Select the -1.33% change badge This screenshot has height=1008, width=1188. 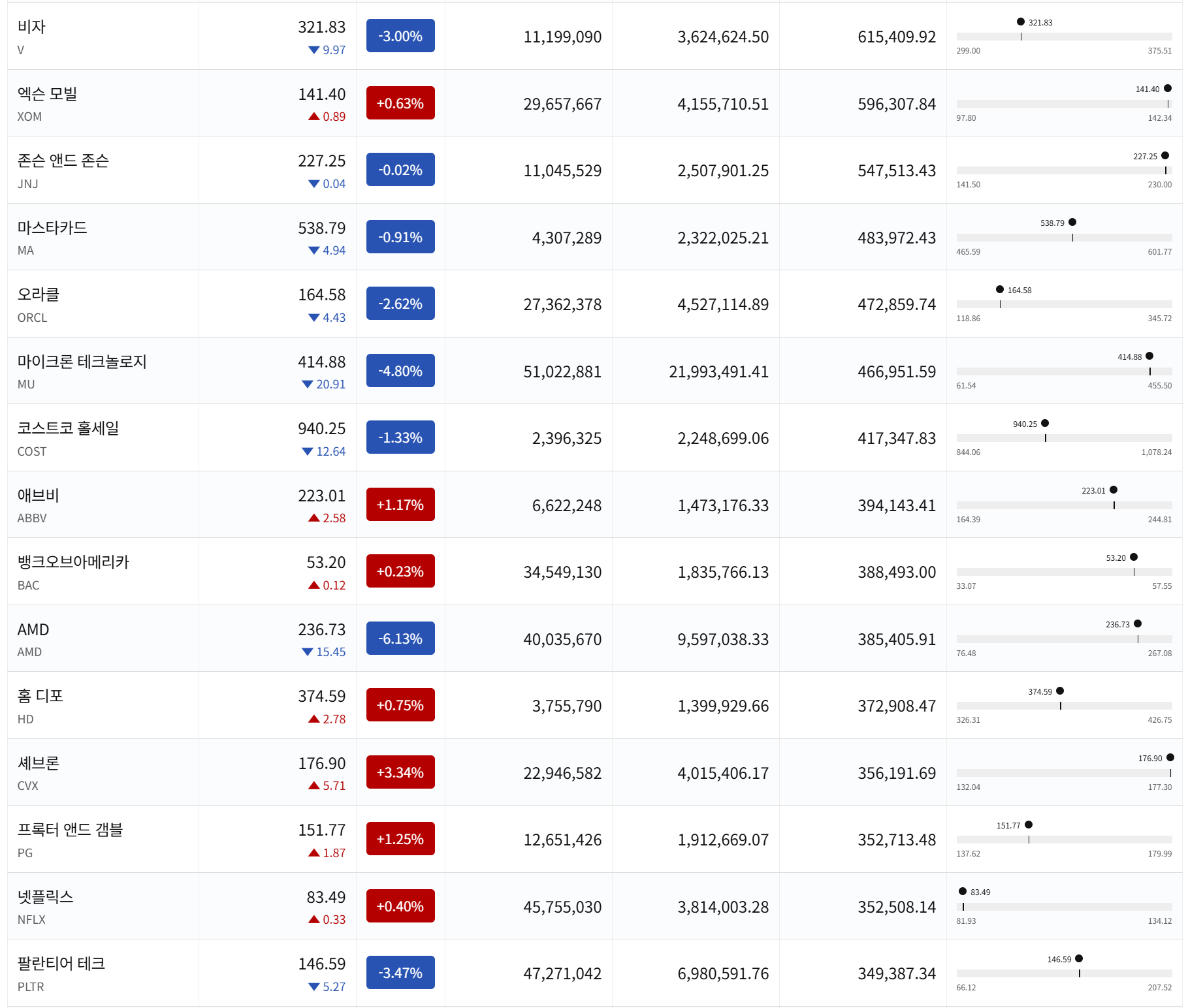400,437
